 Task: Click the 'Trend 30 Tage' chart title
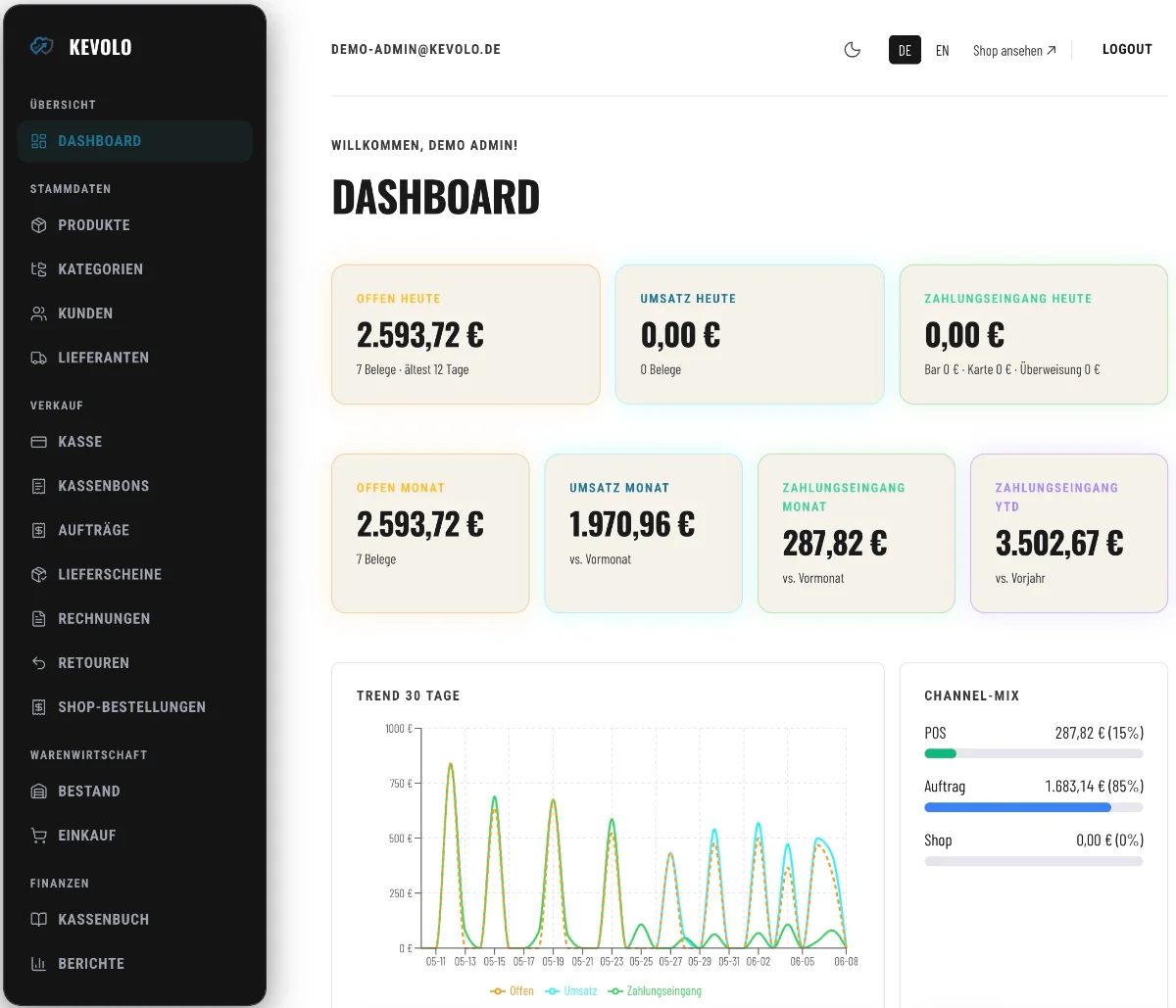pyautogui.click(x=409, y=696)
